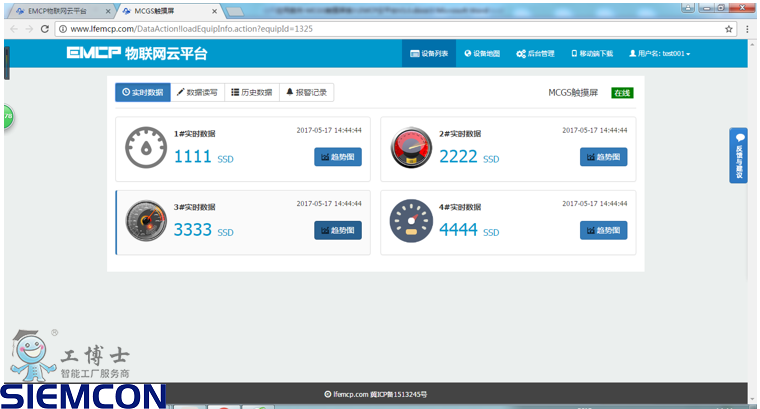
Task: Click the browser back arrow
Action: (x=14, y=29)
